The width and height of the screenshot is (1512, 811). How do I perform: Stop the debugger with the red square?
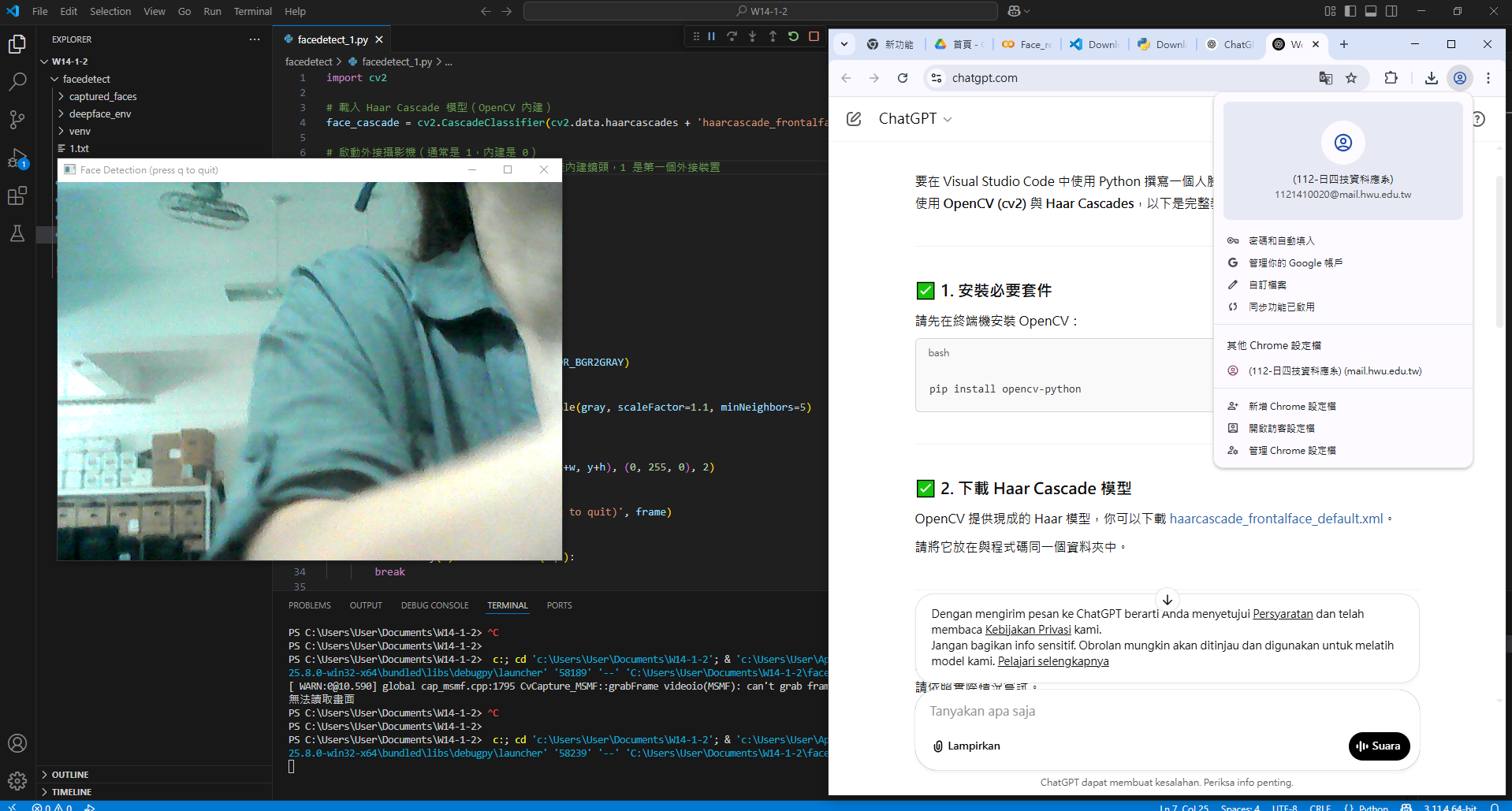814,36
